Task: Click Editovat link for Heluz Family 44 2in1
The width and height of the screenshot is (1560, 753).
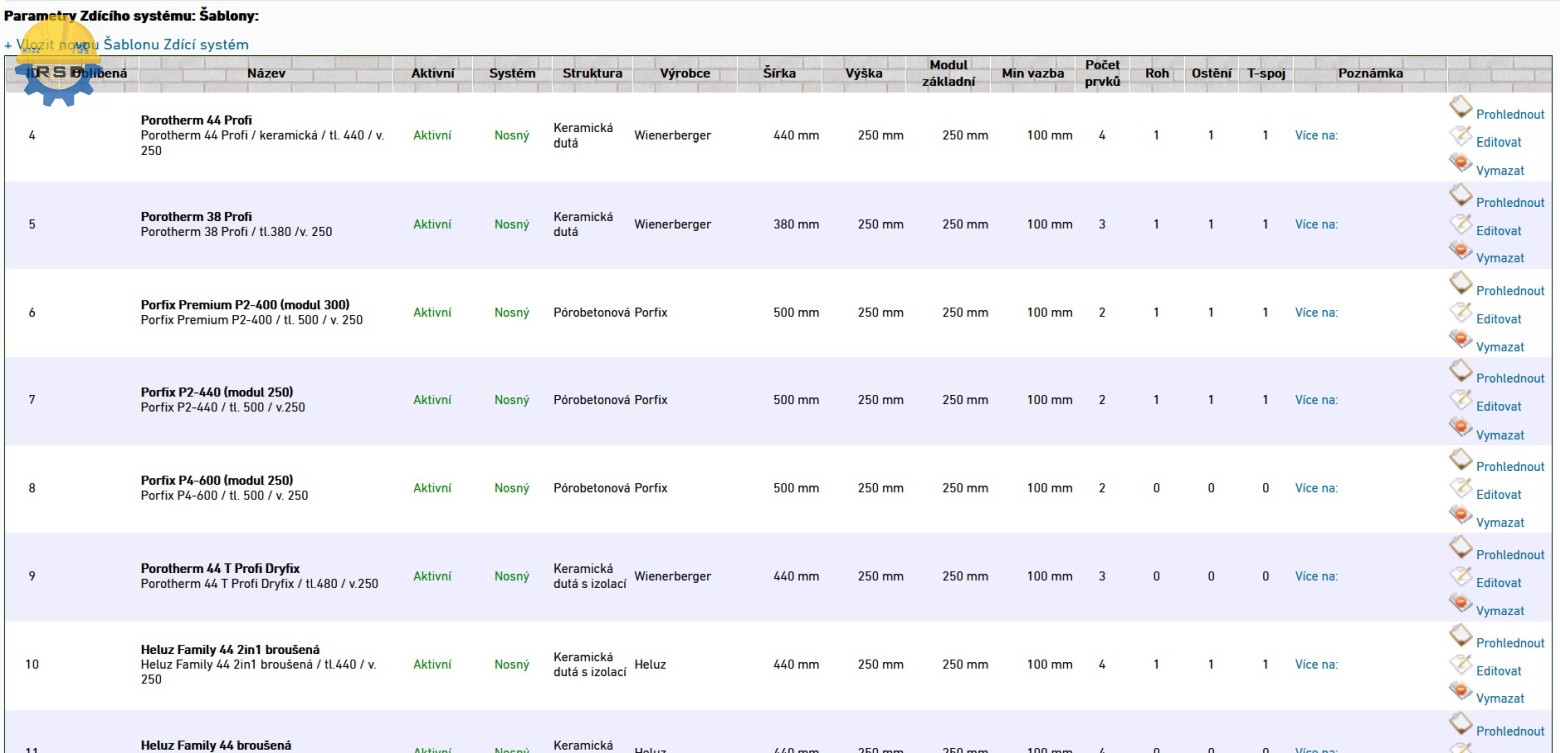Action: [x=1498, y=671]
